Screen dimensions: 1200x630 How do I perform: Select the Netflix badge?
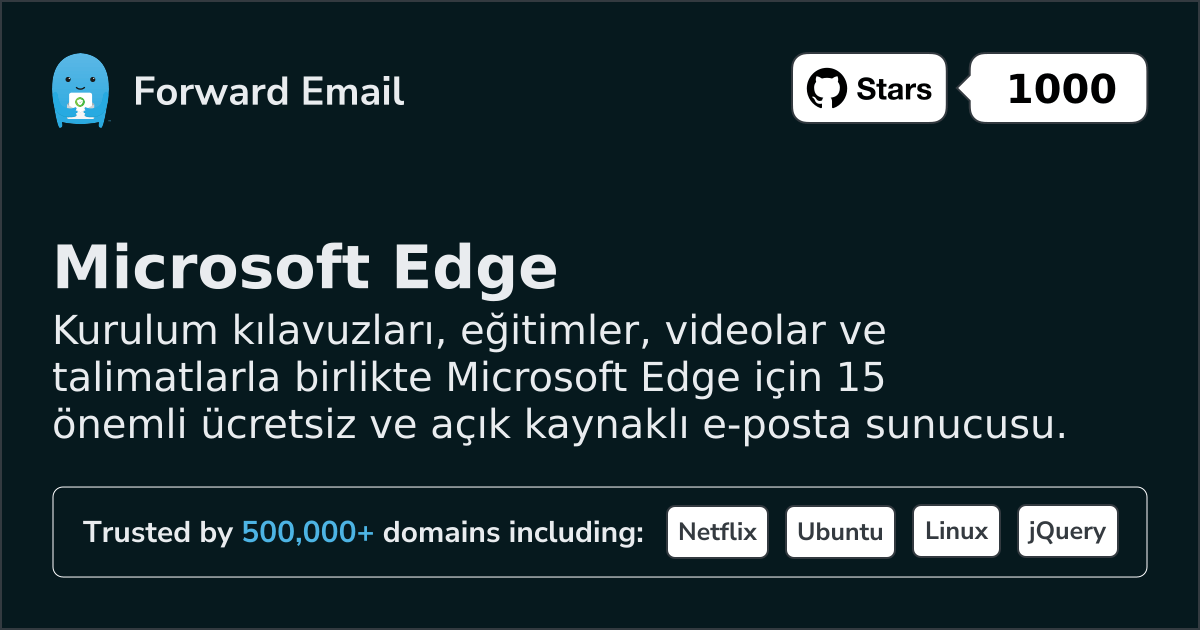pos(717,532)
